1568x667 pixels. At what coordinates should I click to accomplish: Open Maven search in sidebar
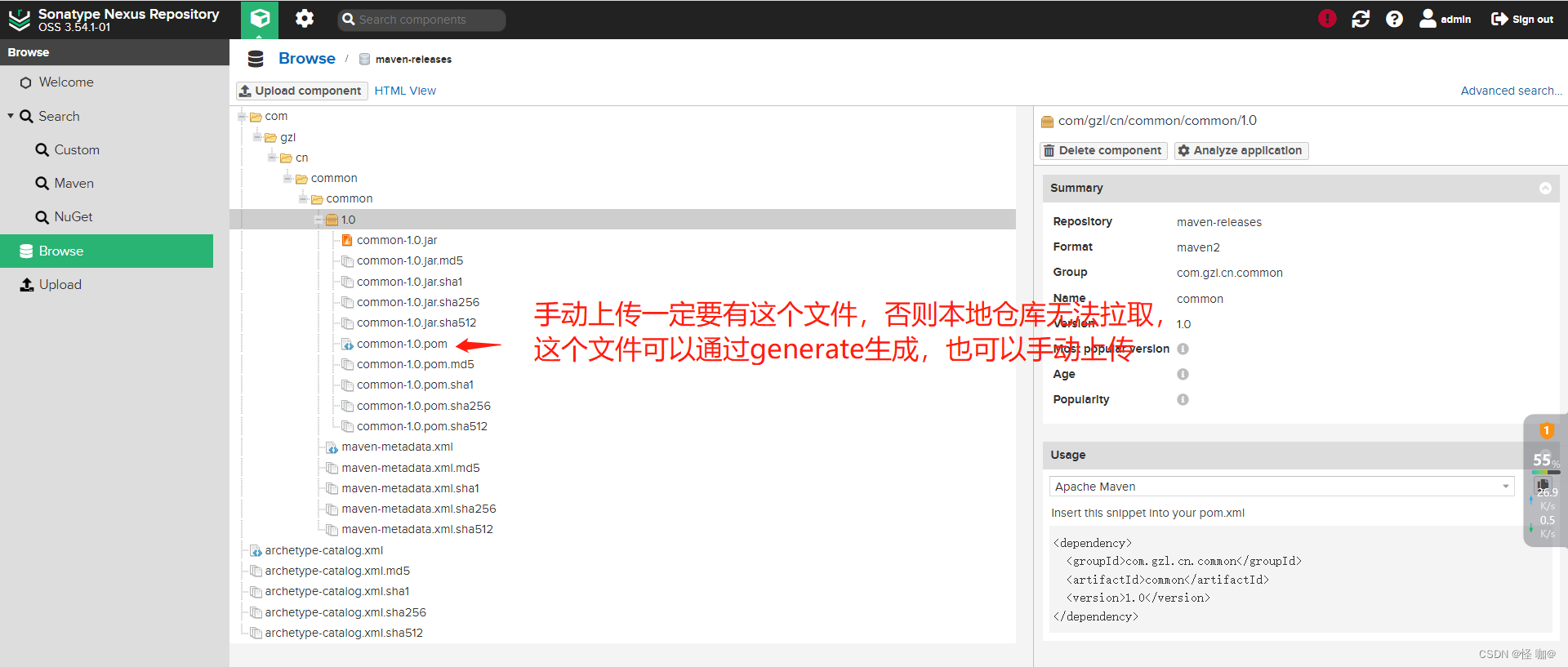pos(73,184)
